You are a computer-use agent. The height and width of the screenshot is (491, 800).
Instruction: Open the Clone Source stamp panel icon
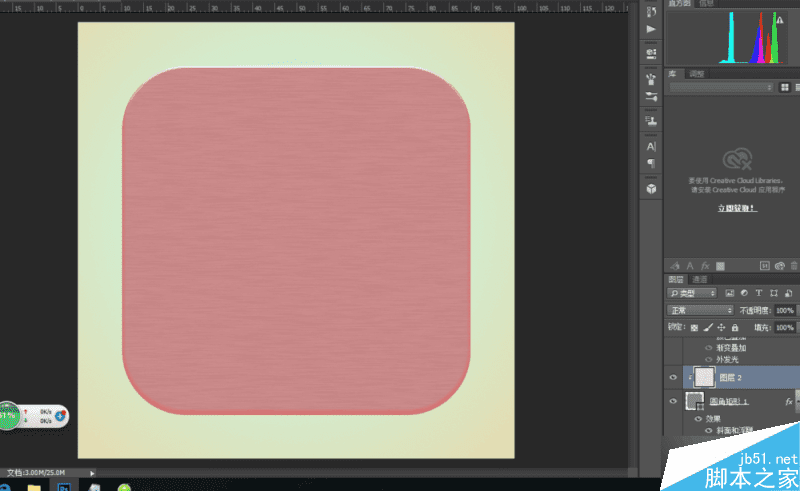coord(651,120)
